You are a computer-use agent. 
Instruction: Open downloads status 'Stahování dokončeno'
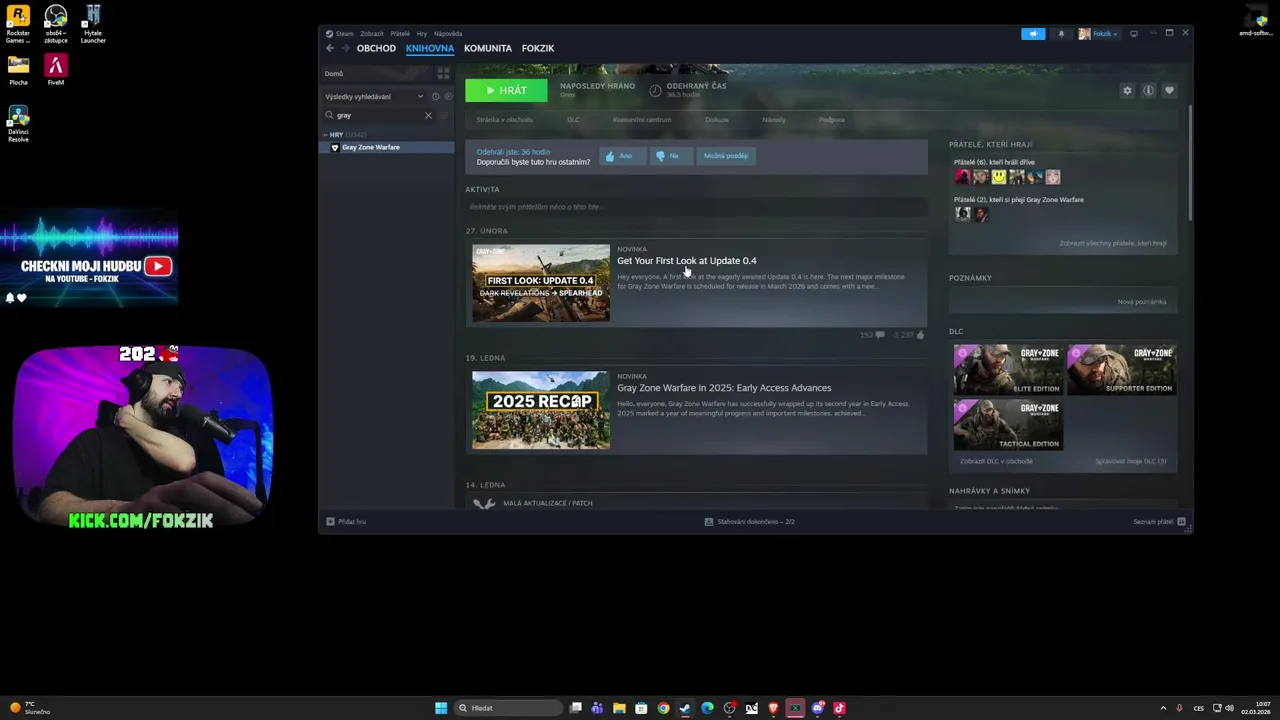coord(750,522)
